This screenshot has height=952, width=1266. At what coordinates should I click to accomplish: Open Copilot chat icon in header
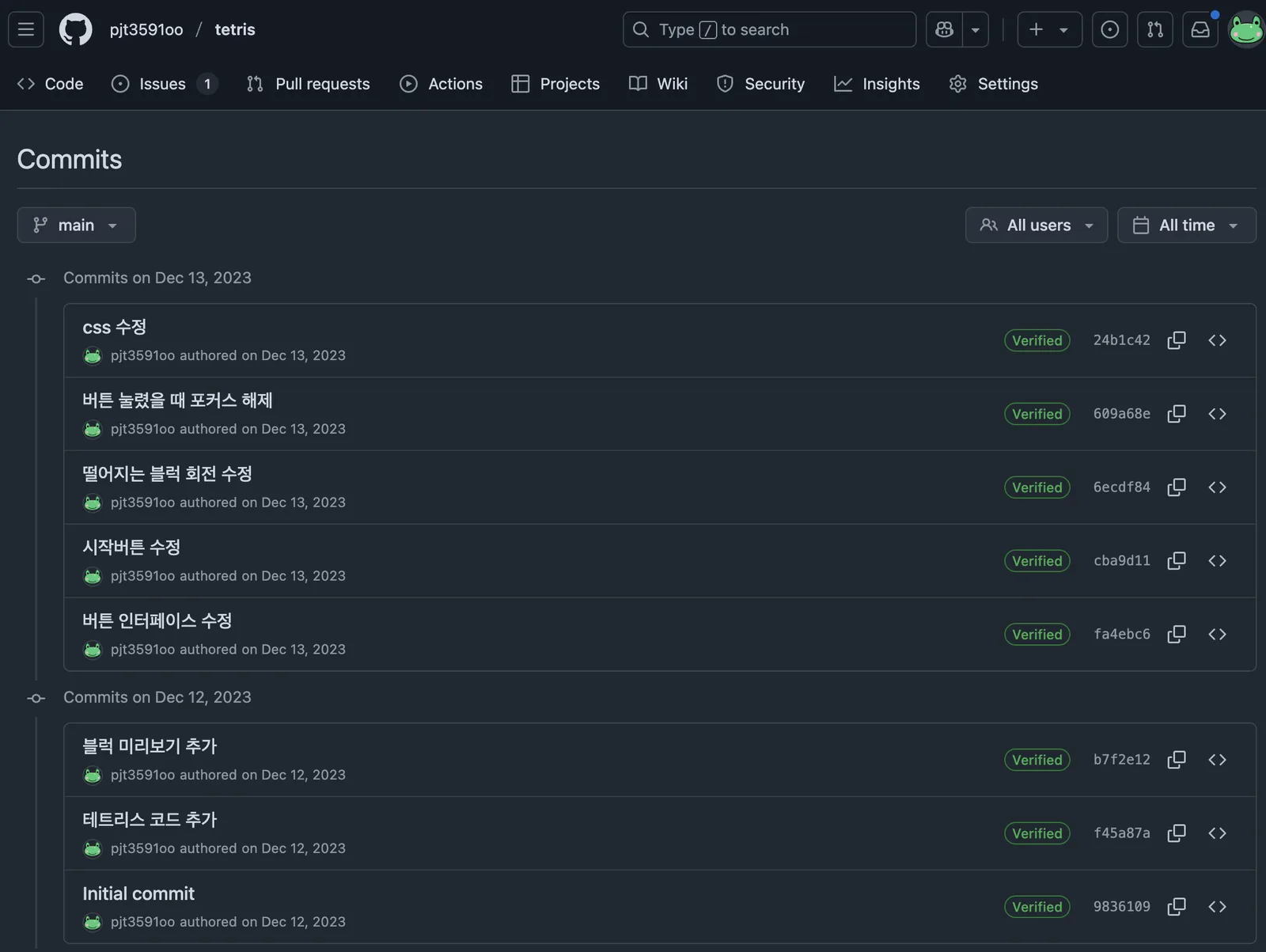pyautogui.click(x=944, y=29)
